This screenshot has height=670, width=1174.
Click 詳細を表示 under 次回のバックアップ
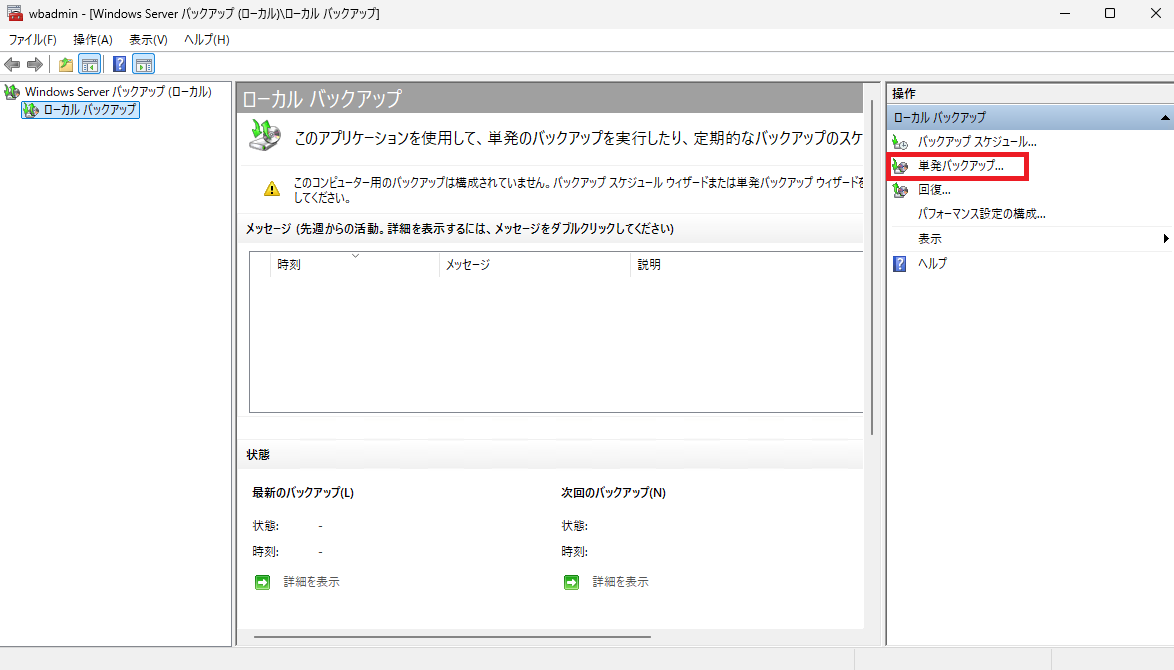[x=621, y=582]
